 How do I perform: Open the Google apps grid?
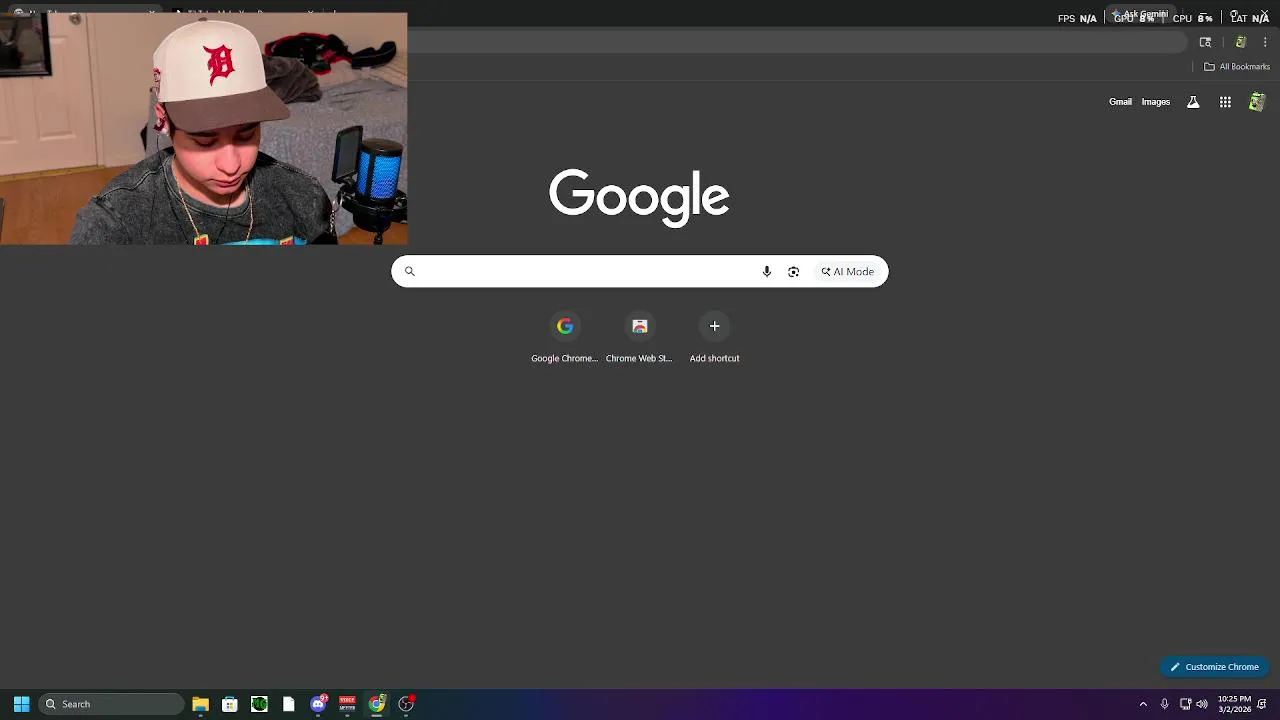click(x=1225, y=102)
